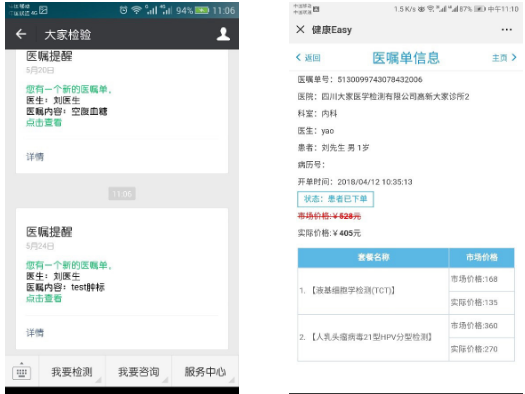The image size is (525, 394).
Task: Open 详情 of the 5月24日 reminder
Action: click(35, 333)
